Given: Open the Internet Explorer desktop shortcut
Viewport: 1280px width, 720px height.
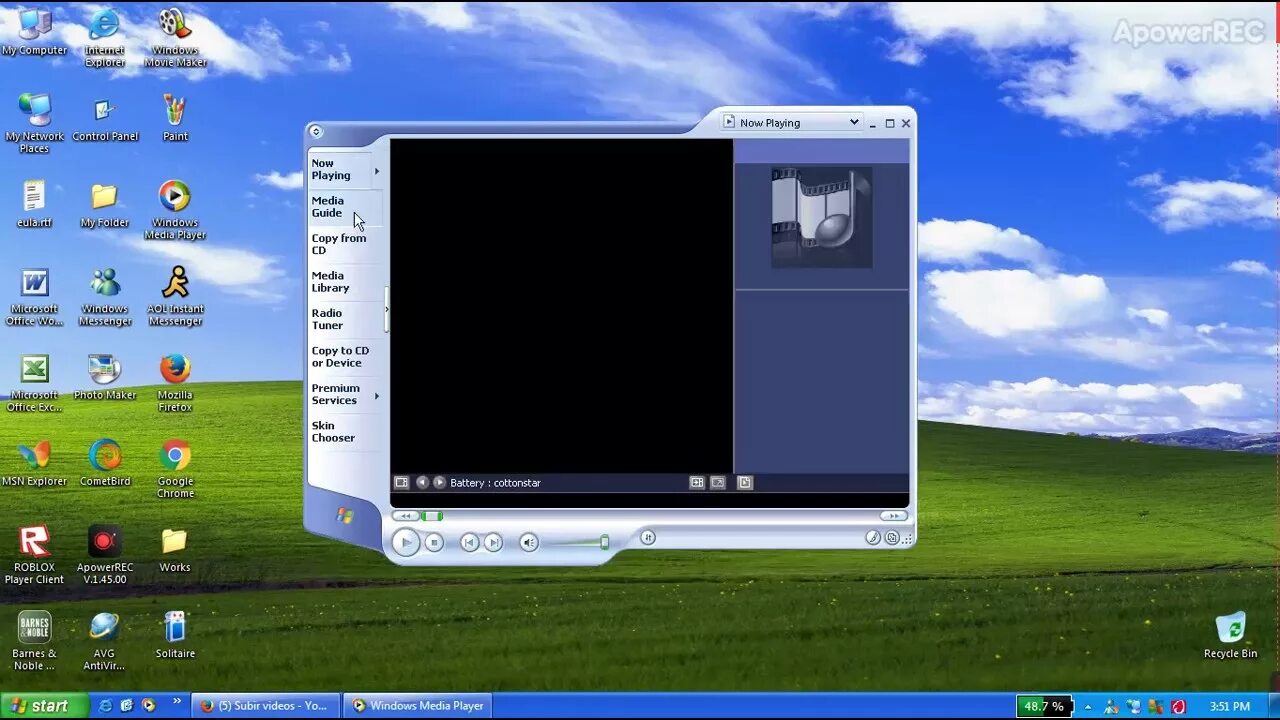Looking at the screenshot, I should [105, 38].
